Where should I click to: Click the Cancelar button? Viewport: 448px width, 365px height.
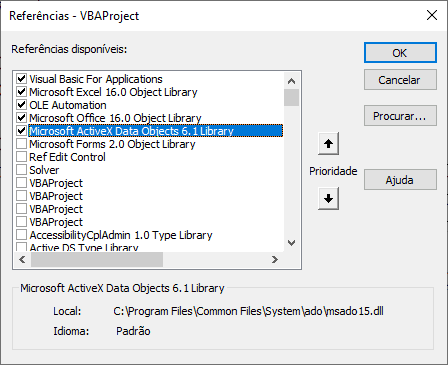pos(400,80)
